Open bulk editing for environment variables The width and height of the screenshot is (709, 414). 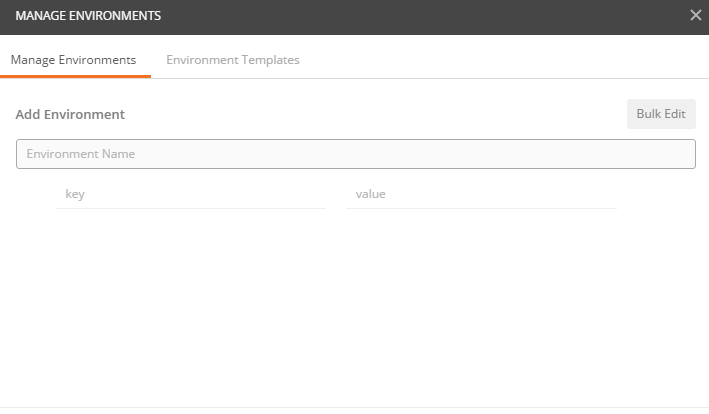pos(661,114)
